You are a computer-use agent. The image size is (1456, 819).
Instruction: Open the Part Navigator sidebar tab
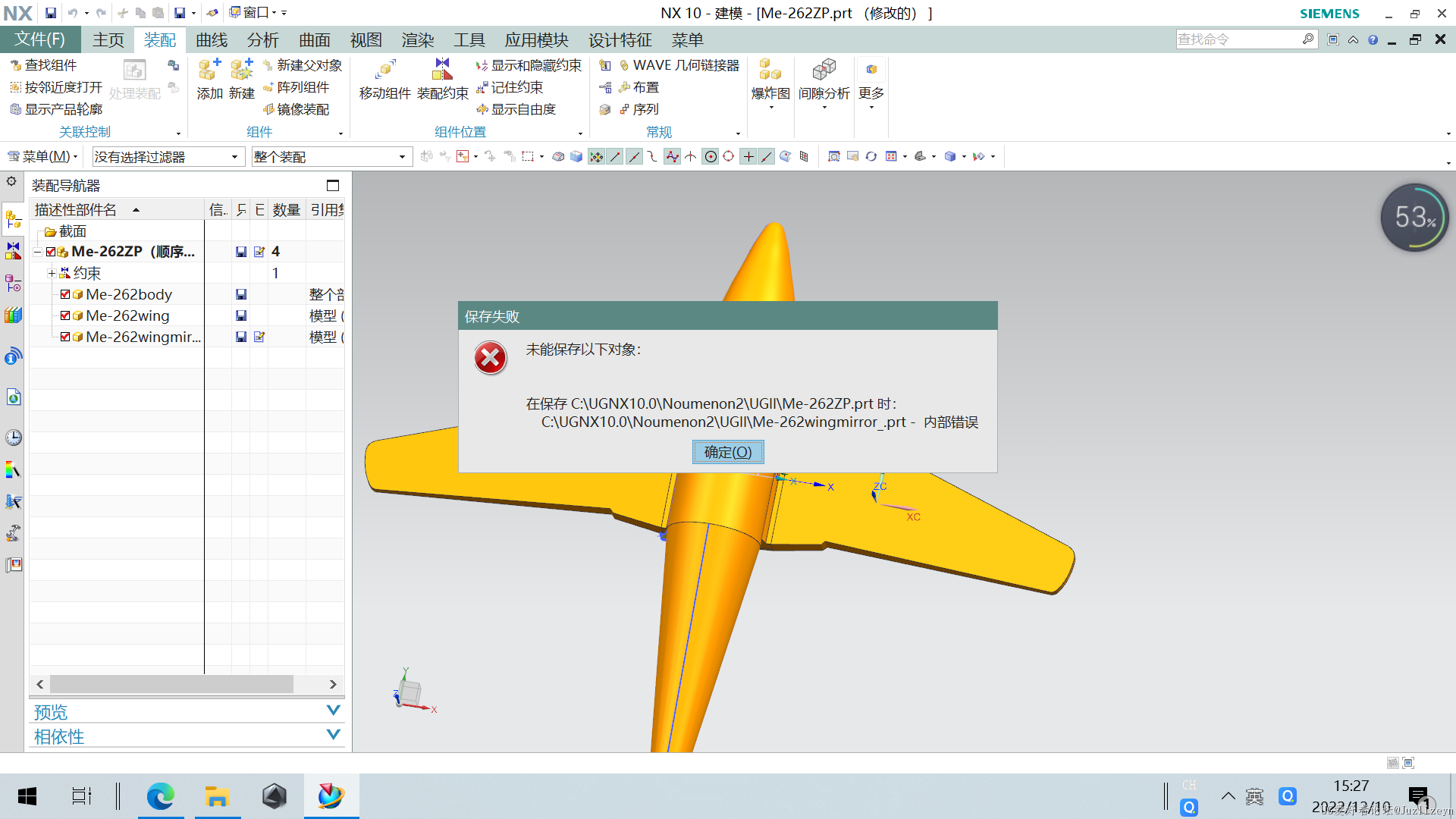13,283
